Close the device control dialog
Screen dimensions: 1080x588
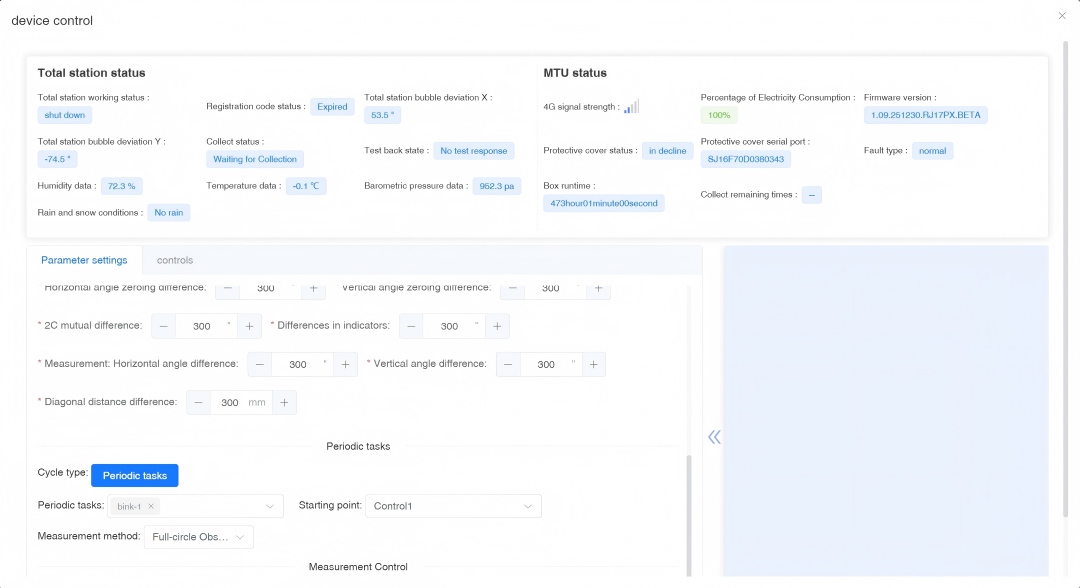tap(1062, 15)
